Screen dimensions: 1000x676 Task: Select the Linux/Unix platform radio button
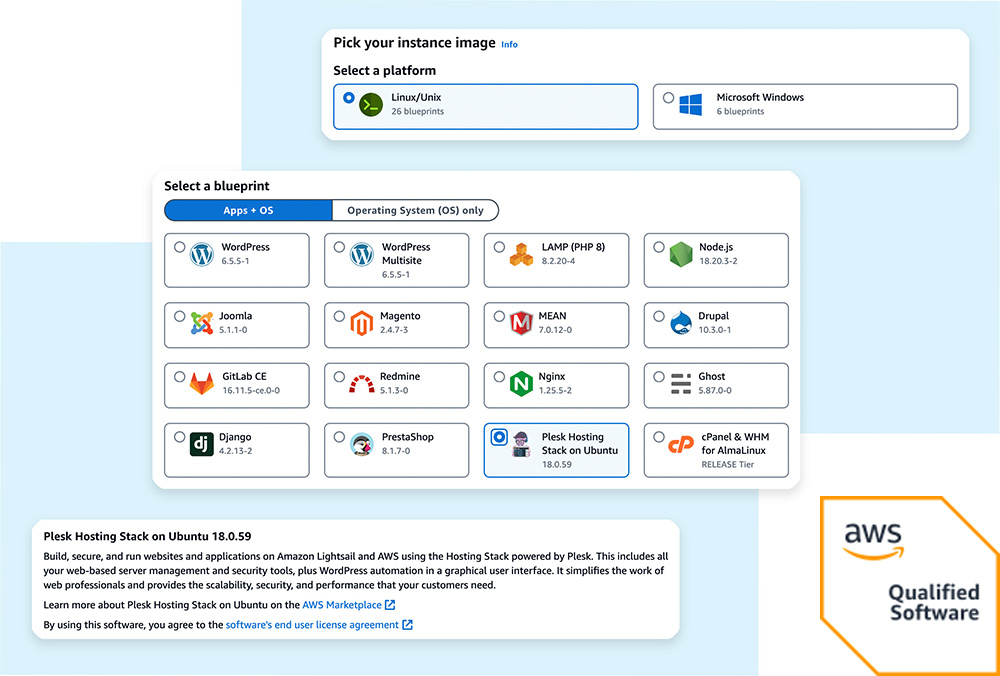(348, 98)
